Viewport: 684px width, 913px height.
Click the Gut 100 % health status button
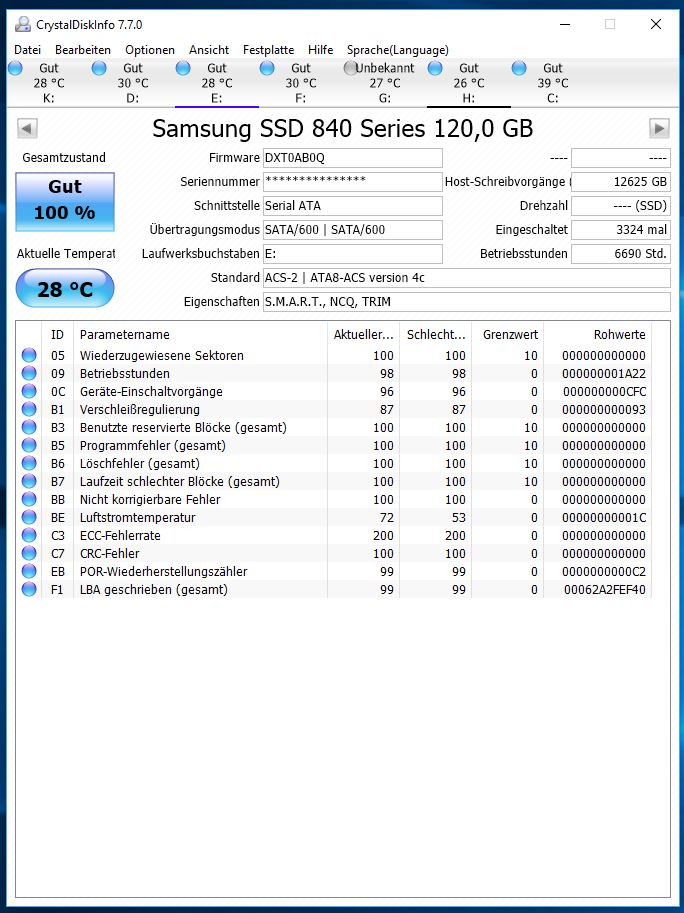tap(65, 201)
